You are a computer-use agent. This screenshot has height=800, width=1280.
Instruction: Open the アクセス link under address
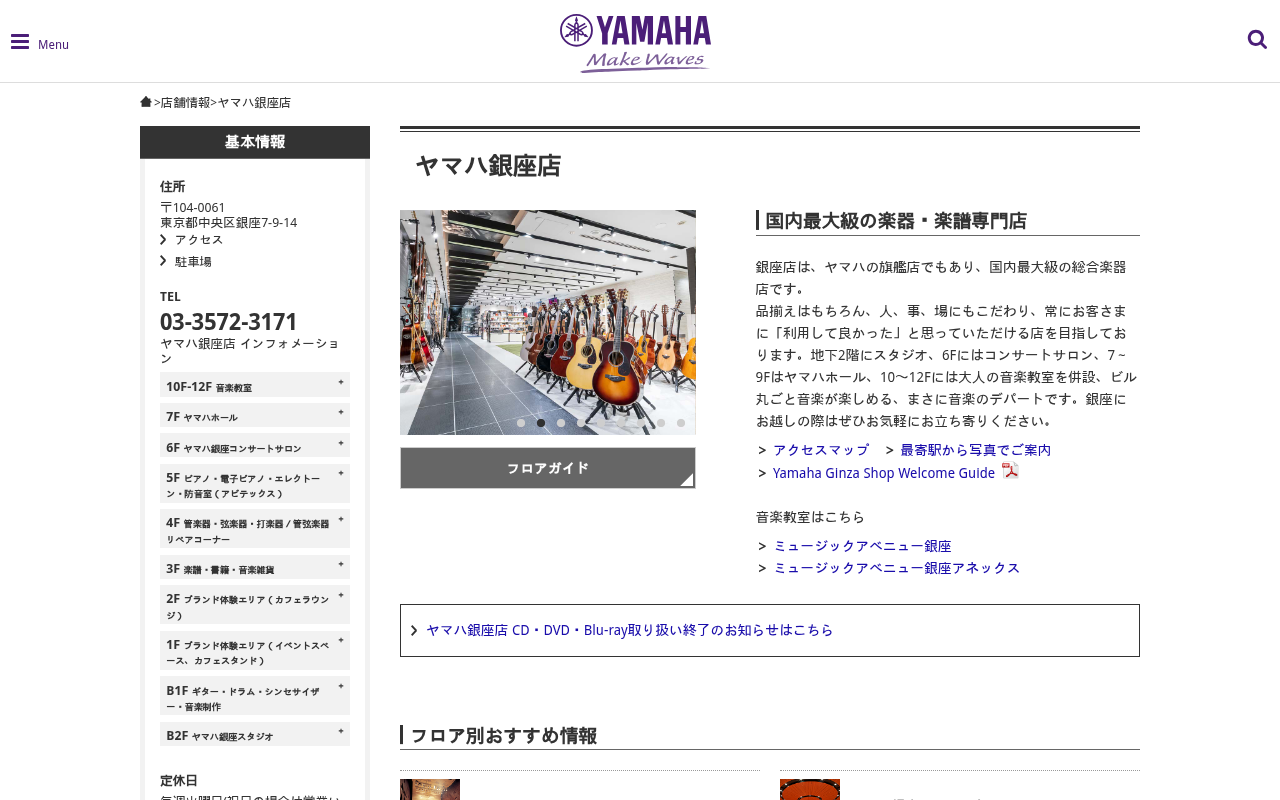pyautogui.click(x=199, y=240)
